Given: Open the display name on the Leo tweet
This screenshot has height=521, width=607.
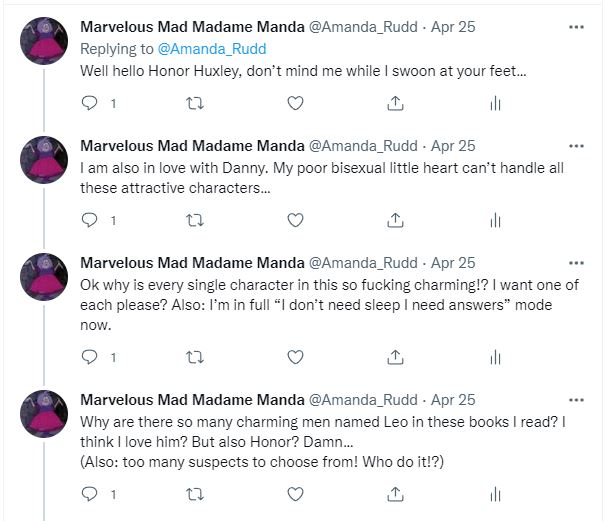Looking at the screenshot, I should [192, 400].
